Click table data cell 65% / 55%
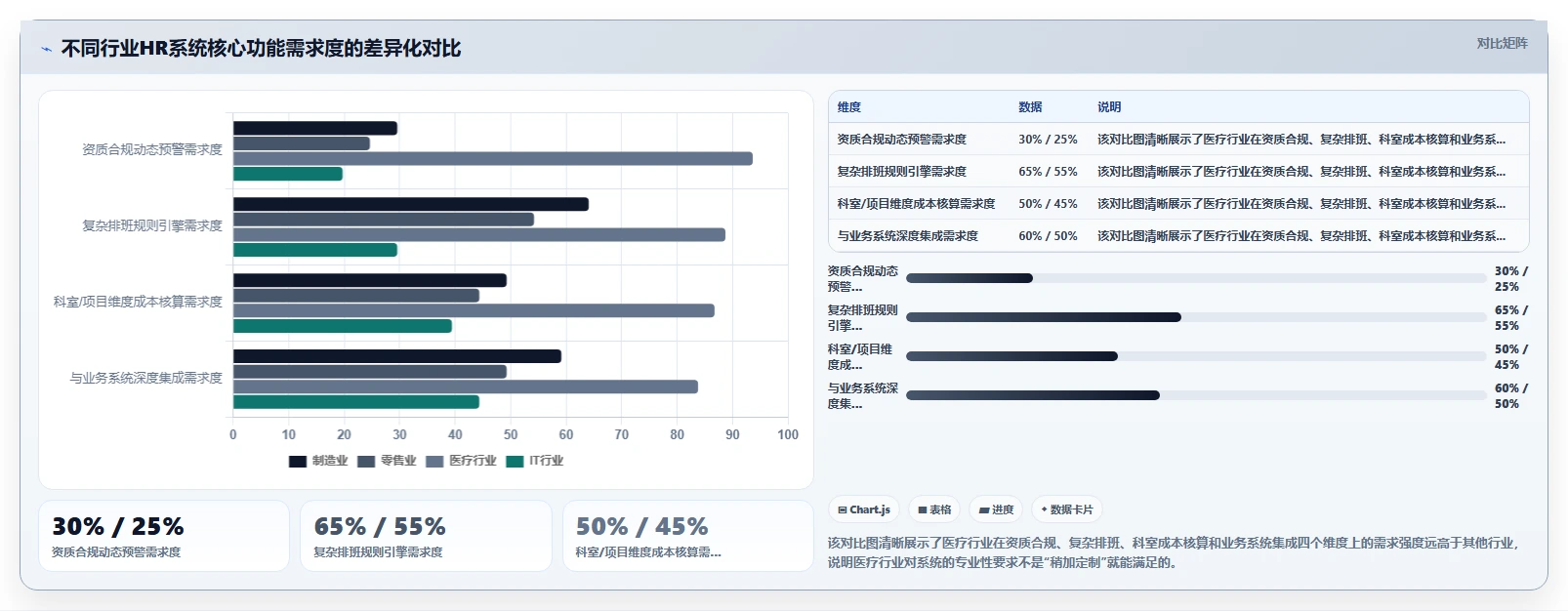This screenshot has height=611, width=1568. [1048, 172]
